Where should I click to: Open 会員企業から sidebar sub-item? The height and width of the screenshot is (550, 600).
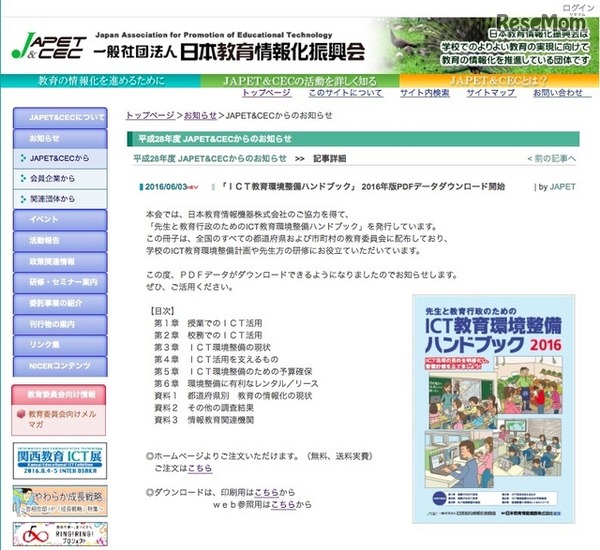tap(60, 178)
